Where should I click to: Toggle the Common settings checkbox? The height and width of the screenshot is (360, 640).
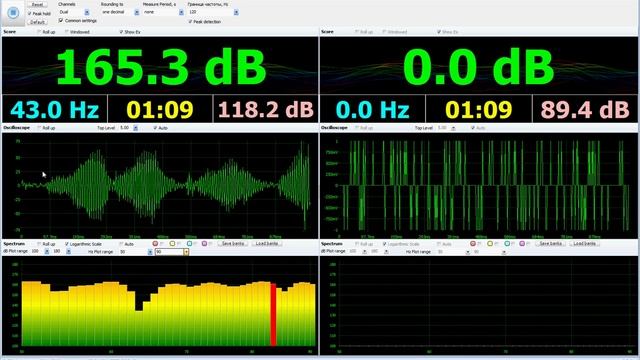pyautogui.click(x=61, y=20)
